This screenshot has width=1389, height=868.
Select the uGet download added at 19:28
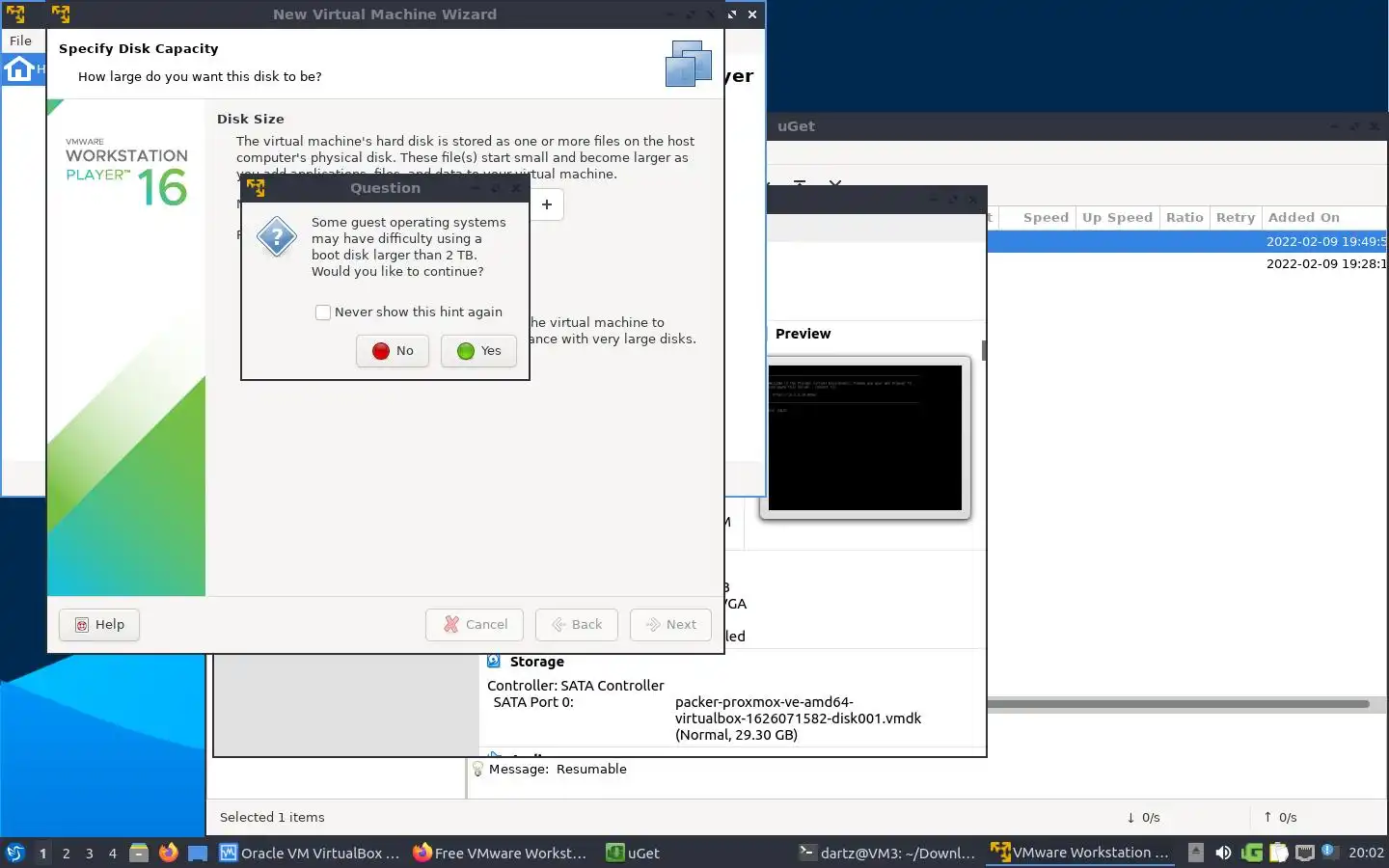click(1187, 263)
